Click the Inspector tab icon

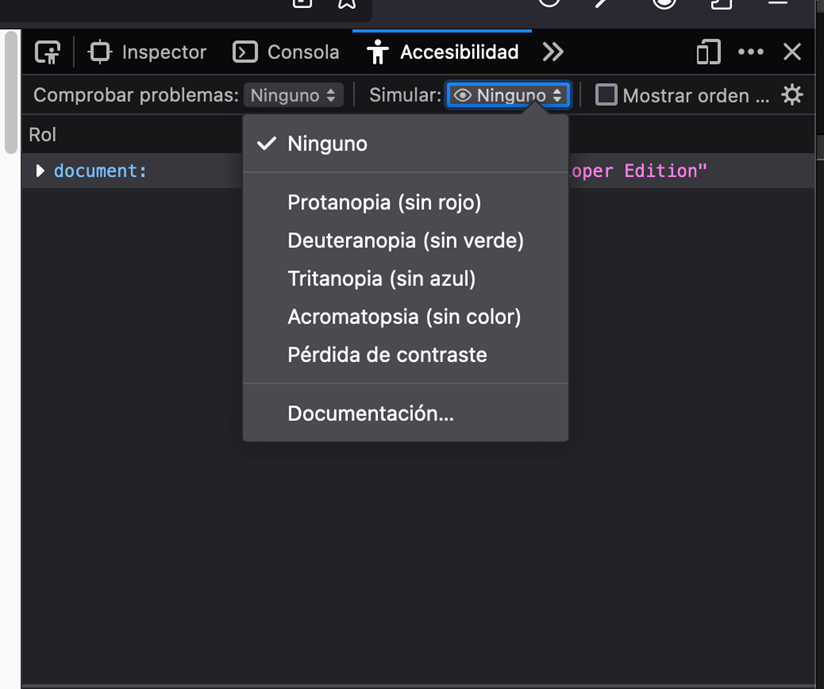click(100, 52)
